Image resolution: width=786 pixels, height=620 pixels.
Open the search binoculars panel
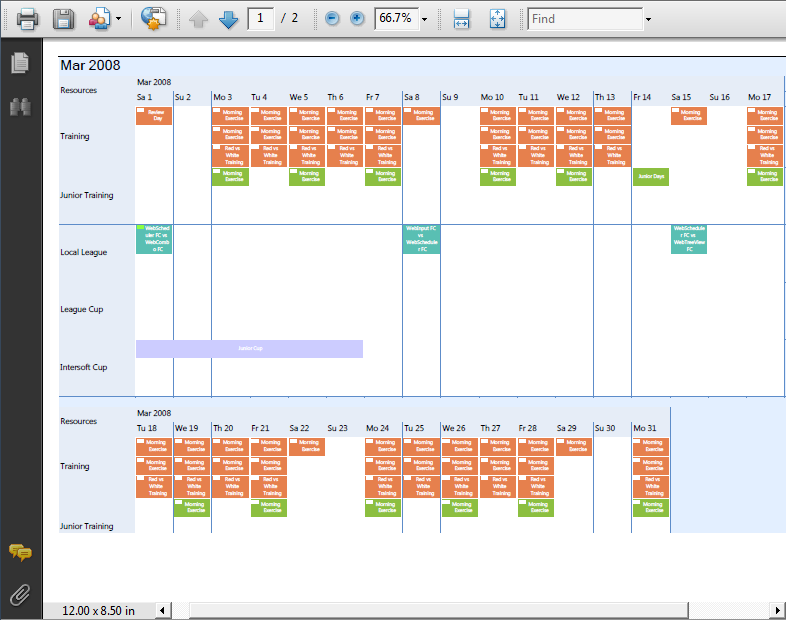(x=19, y=107)
